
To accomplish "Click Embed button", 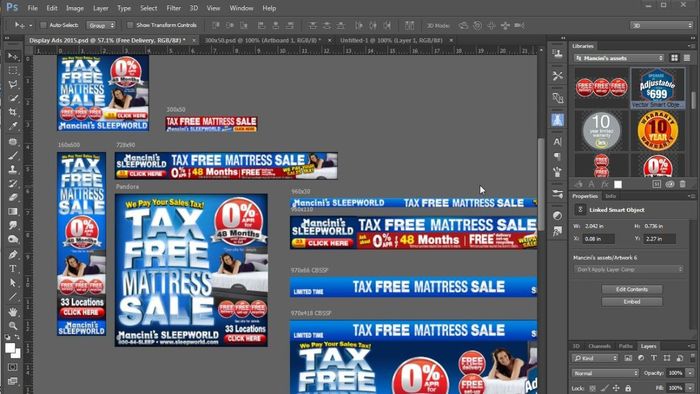I will (632, 302).
